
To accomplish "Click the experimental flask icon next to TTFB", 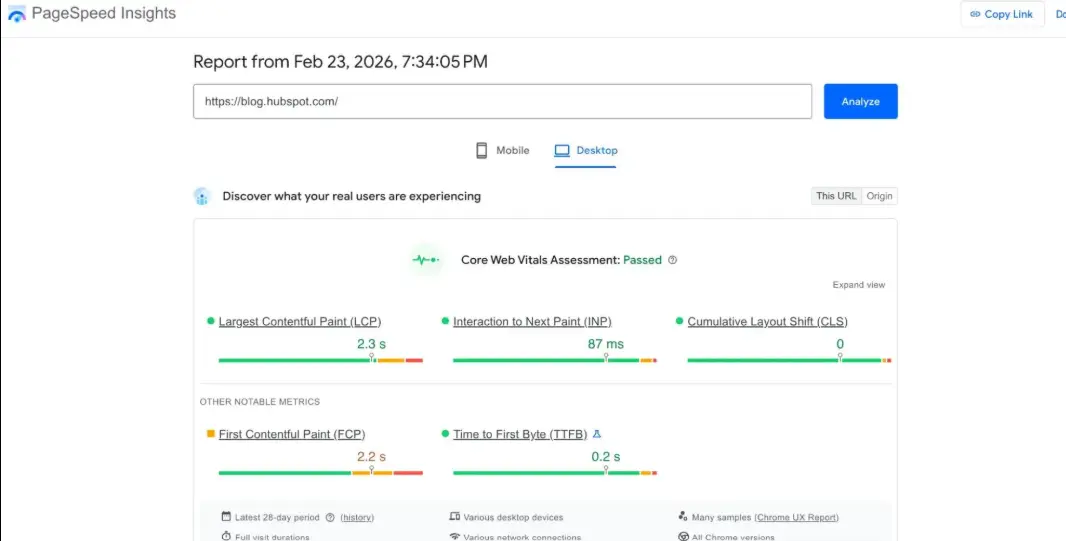I will click(x=597, y=434).
